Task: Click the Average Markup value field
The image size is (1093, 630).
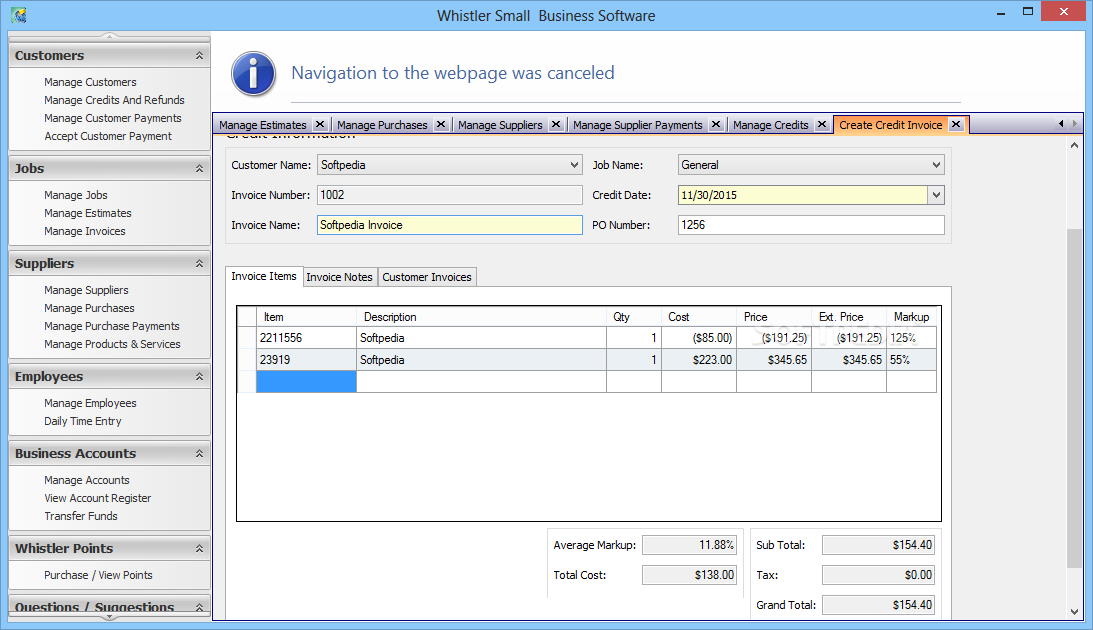Action: tap(689, 545)
